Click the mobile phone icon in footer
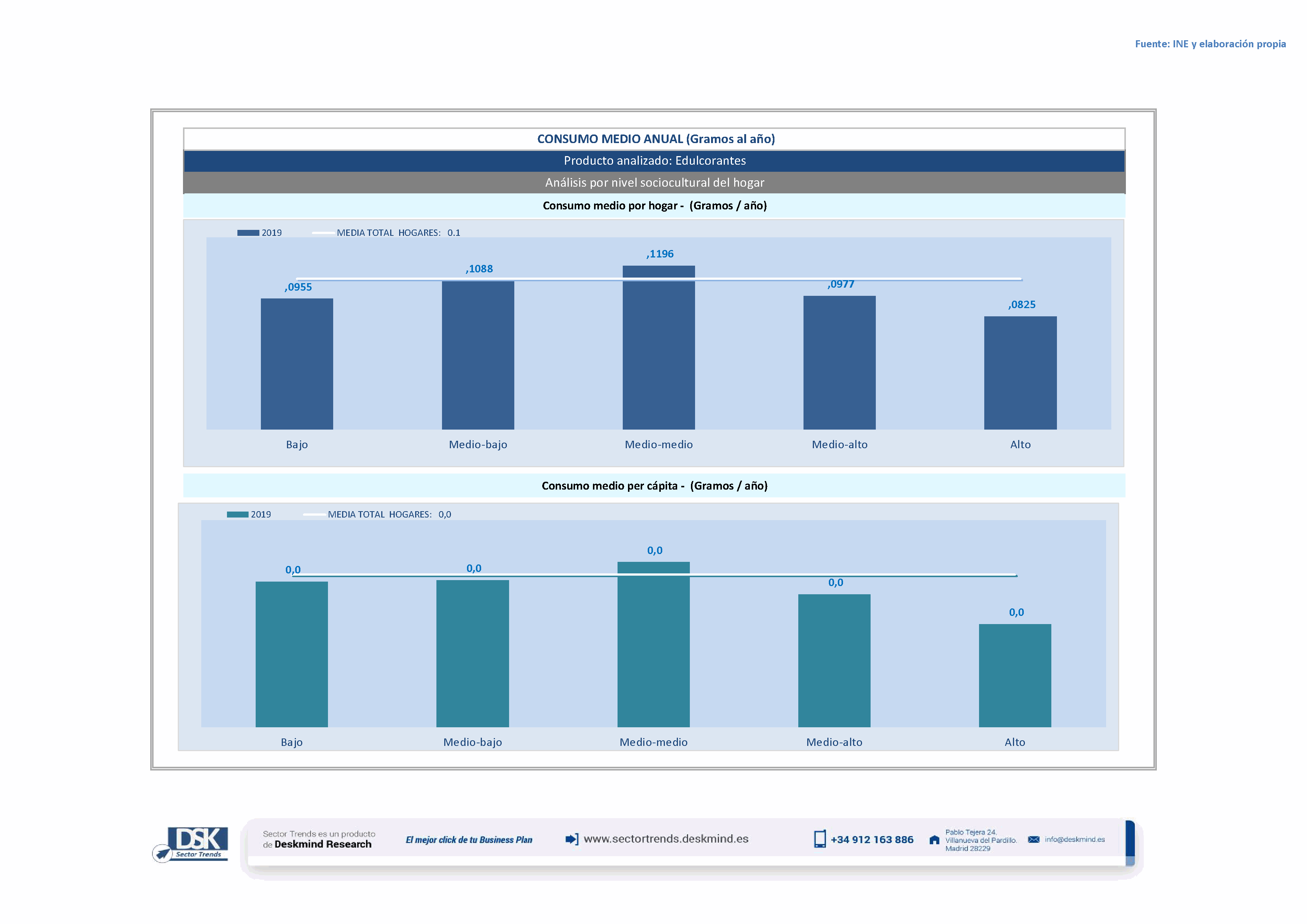The image size is (1307, 924). pyautogui.click(x=820, y=839)
